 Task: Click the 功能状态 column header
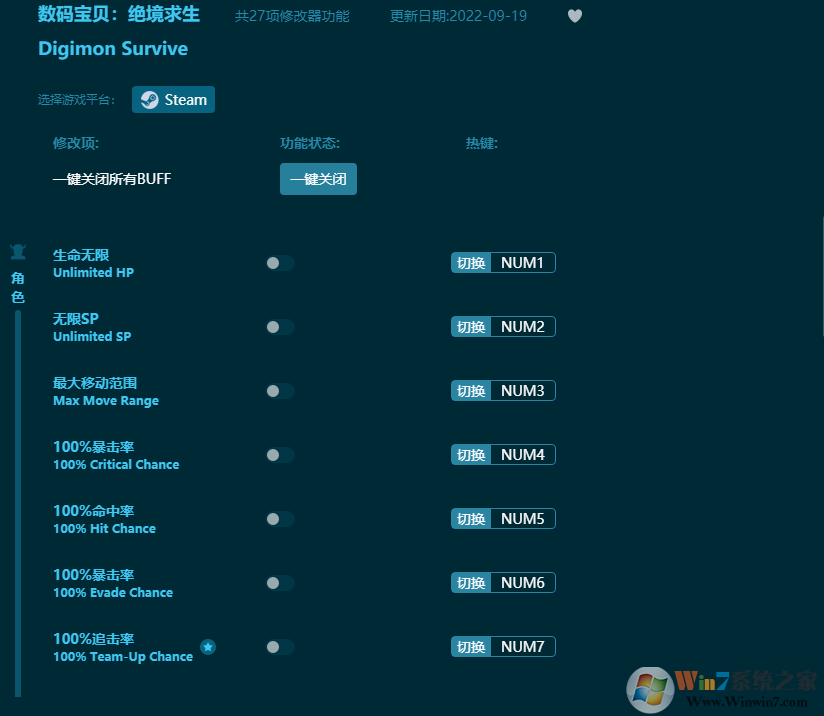(x=310, y=144)
